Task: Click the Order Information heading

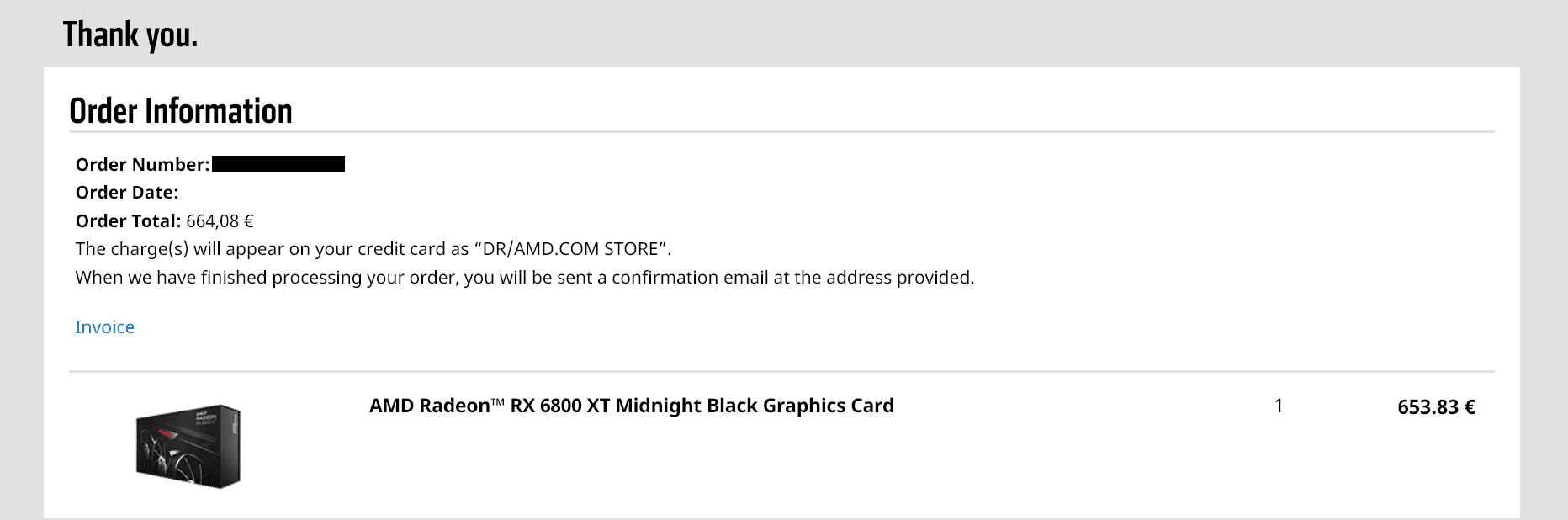Action: point(181,111)
